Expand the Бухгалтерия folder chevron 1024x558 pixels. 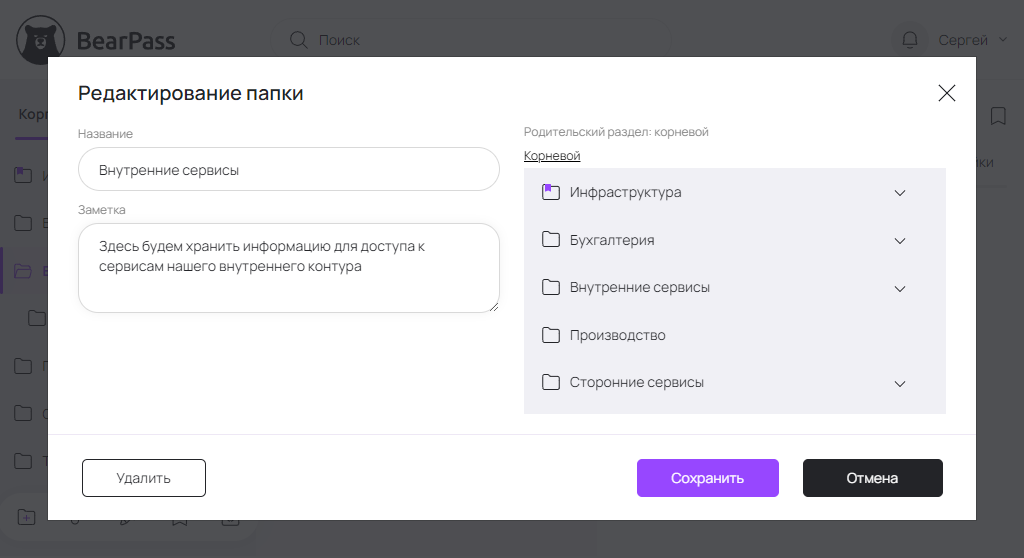click(899, 241)
